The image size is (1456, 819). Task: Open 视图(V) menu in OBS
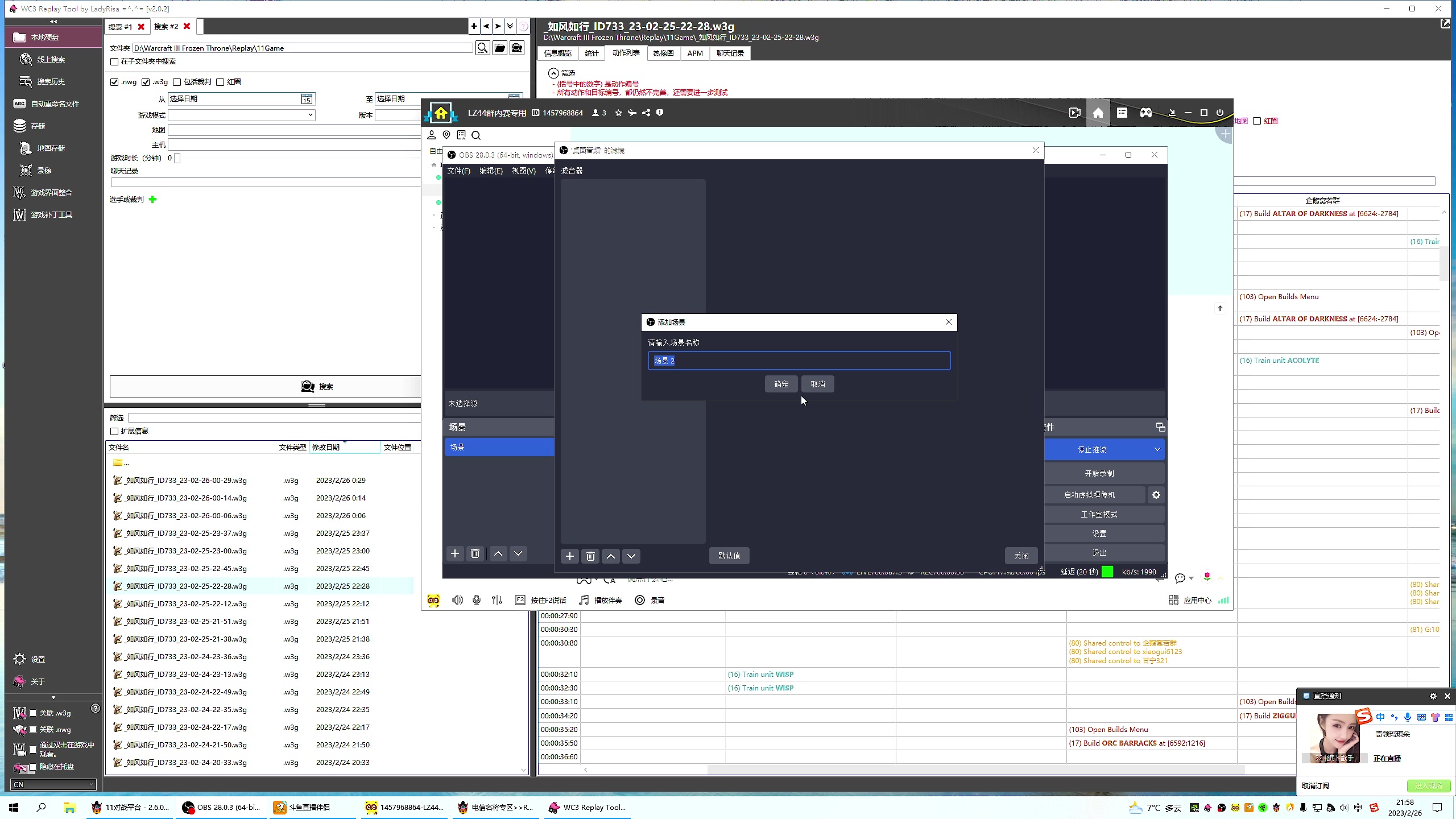524,171
